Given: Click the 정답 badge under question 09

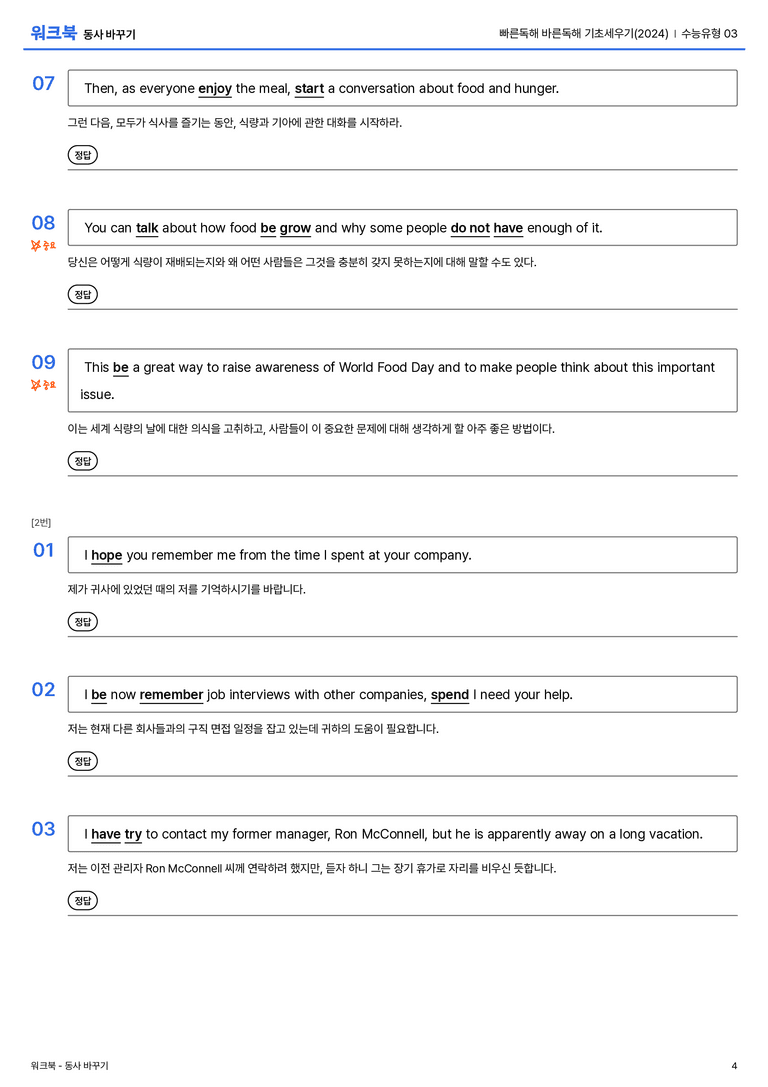Looking at the screenshot, I should click(x=82, y=460).
